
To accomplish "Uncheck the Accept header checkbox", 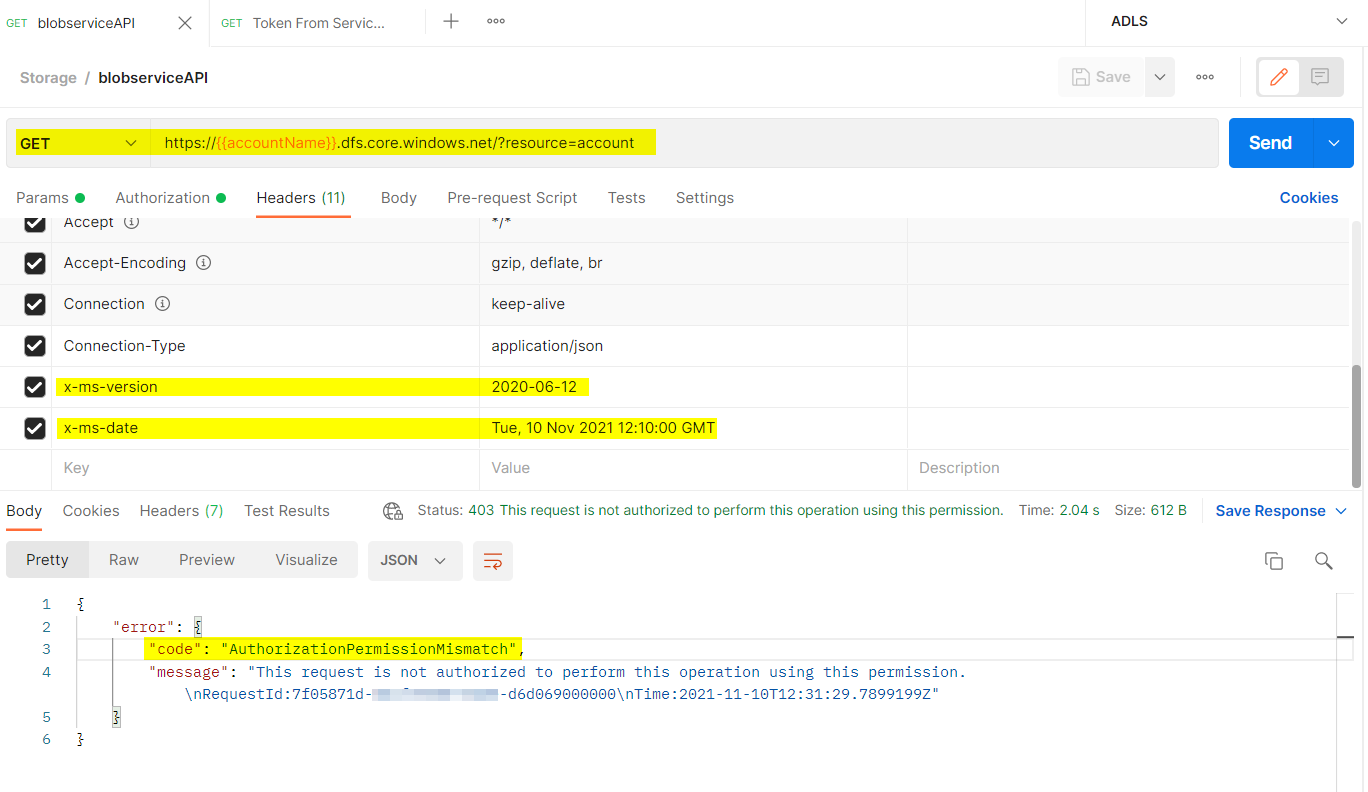I will pyautogui.click(x=35, y=223).
